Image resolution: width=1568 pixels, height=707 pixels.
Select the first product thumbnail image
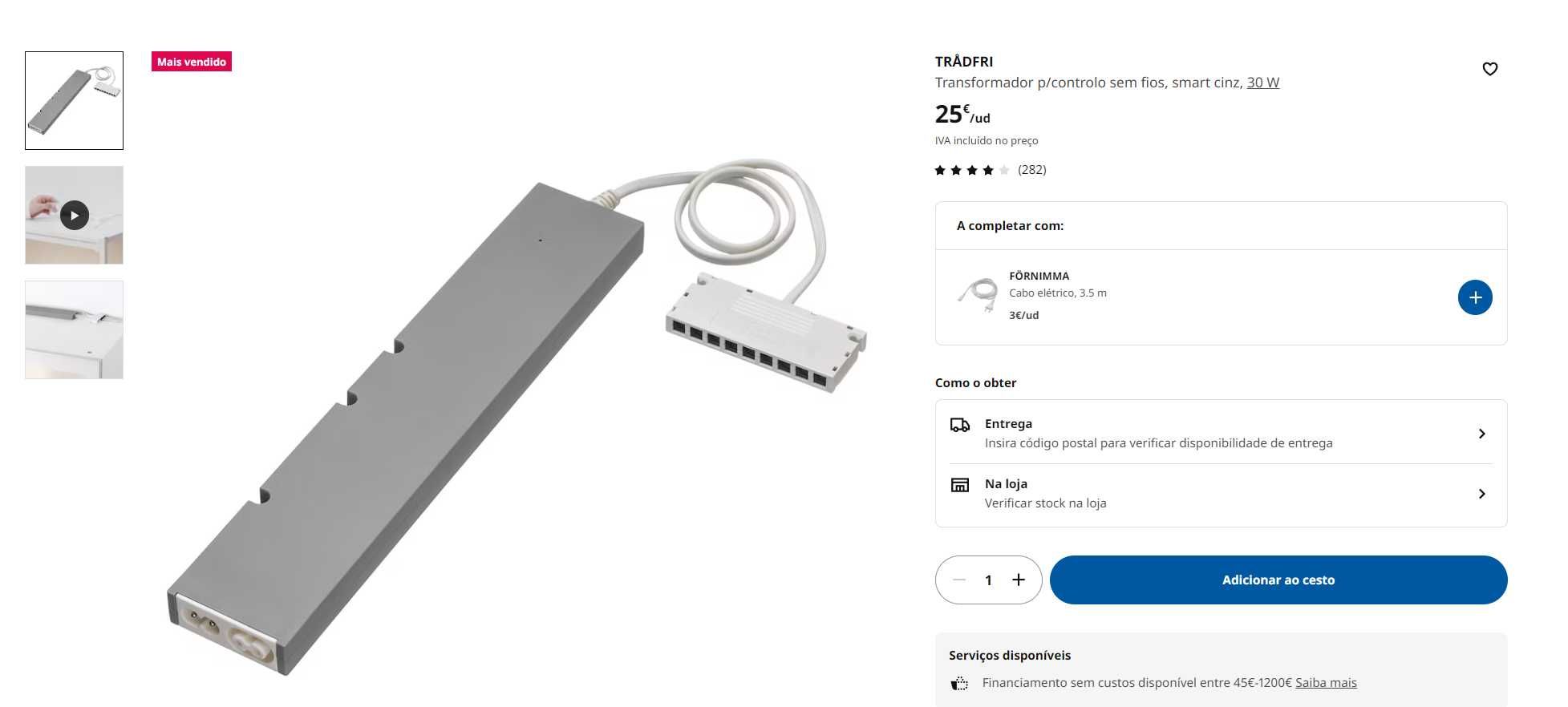[x=74, y=100]
